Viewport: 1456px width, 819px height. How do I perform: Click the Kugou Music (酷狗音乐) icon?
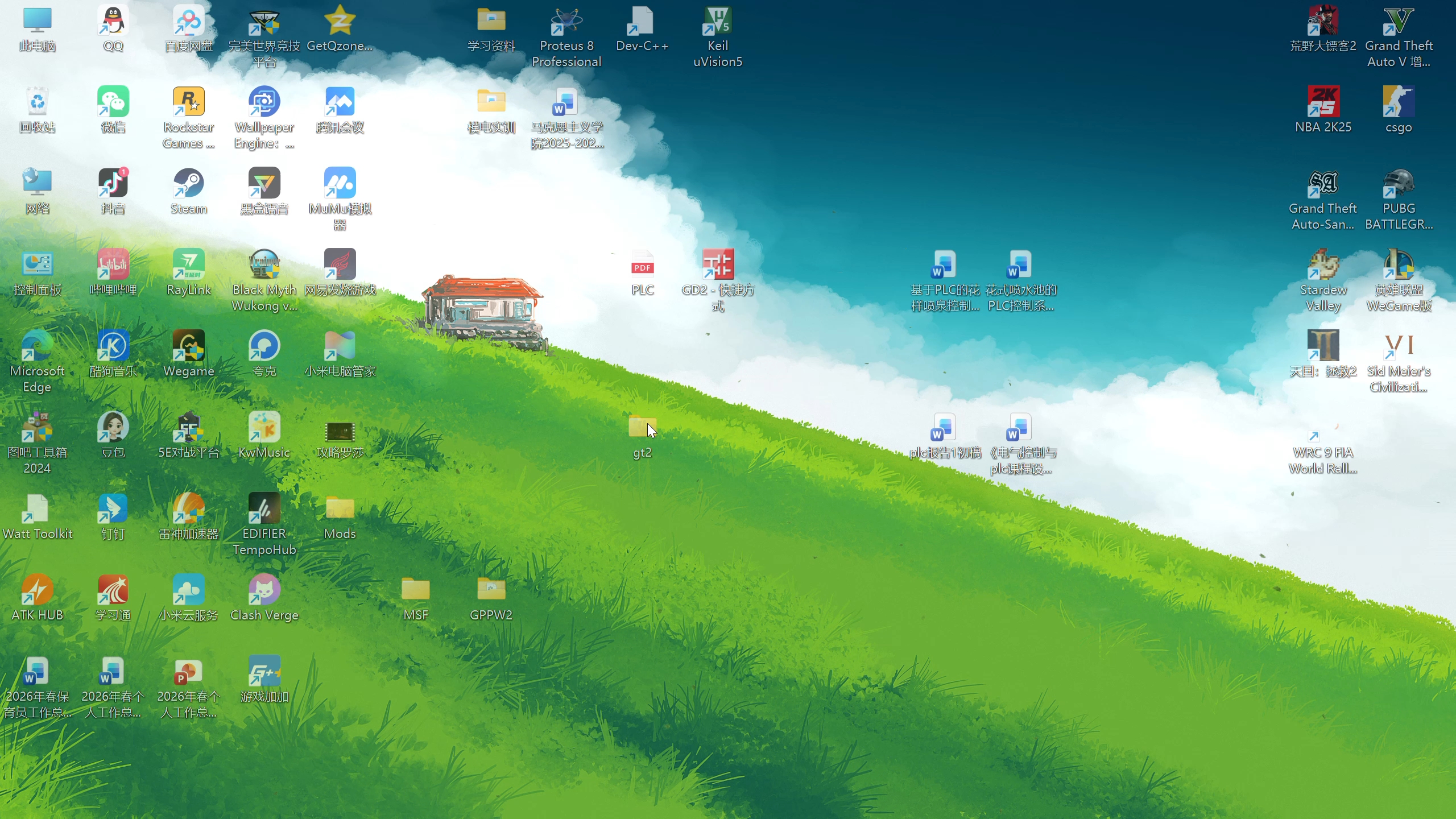tap(113, 346)
